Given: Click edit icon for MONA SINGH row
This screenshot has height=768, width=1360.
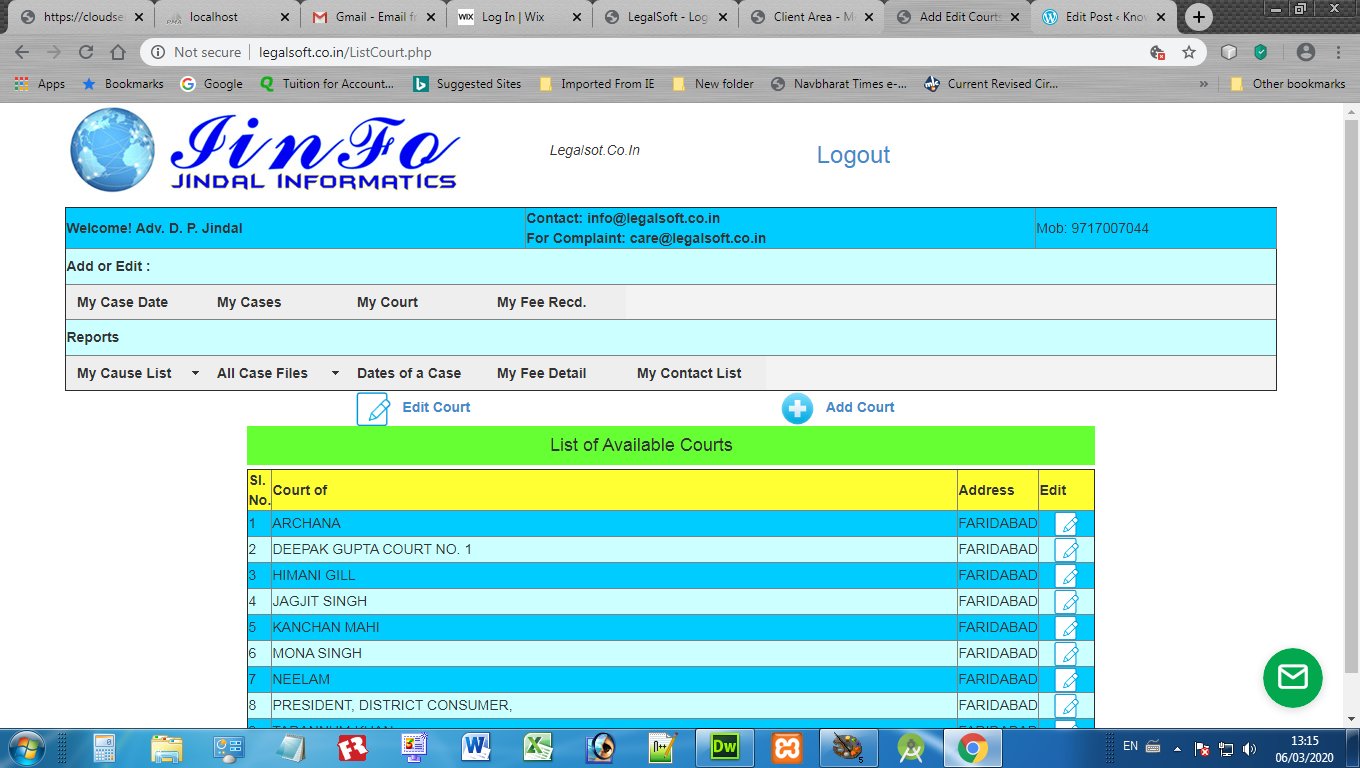Looking at the screenshot, I should [1067, 654].
